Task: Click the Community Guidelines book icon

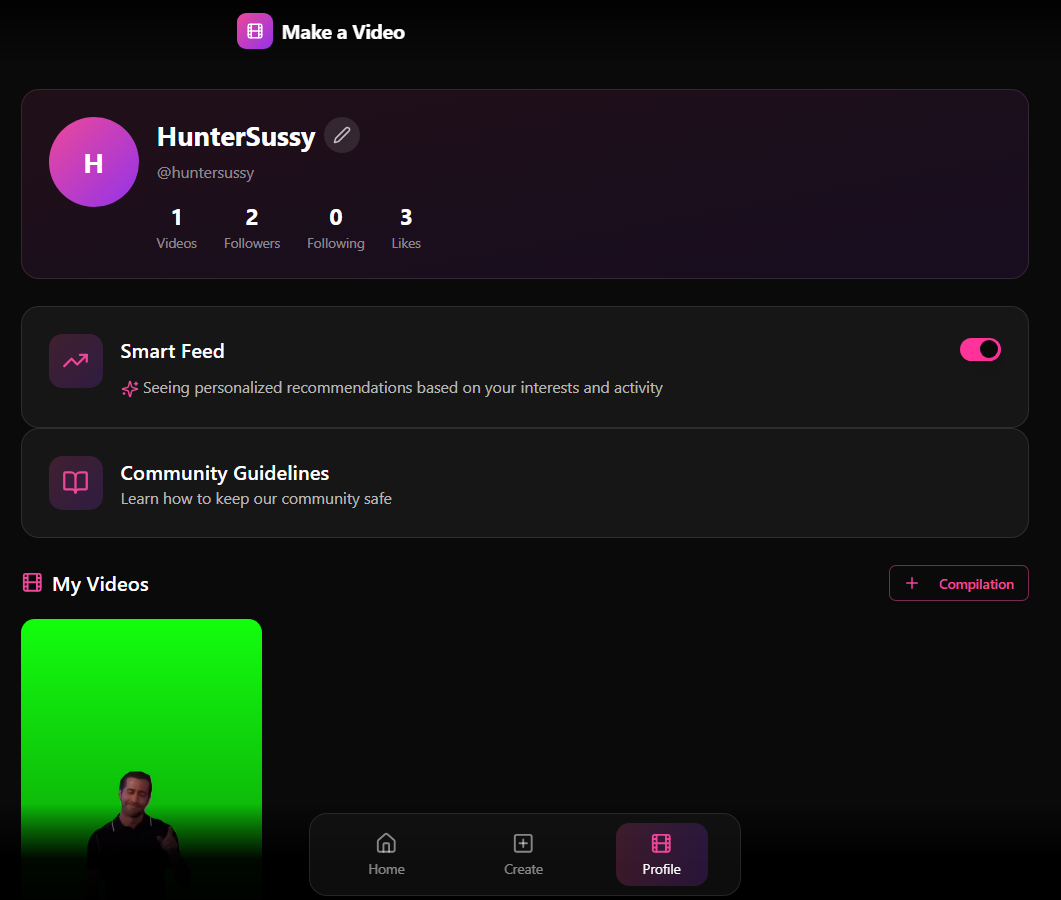Action: pos(76,482)
